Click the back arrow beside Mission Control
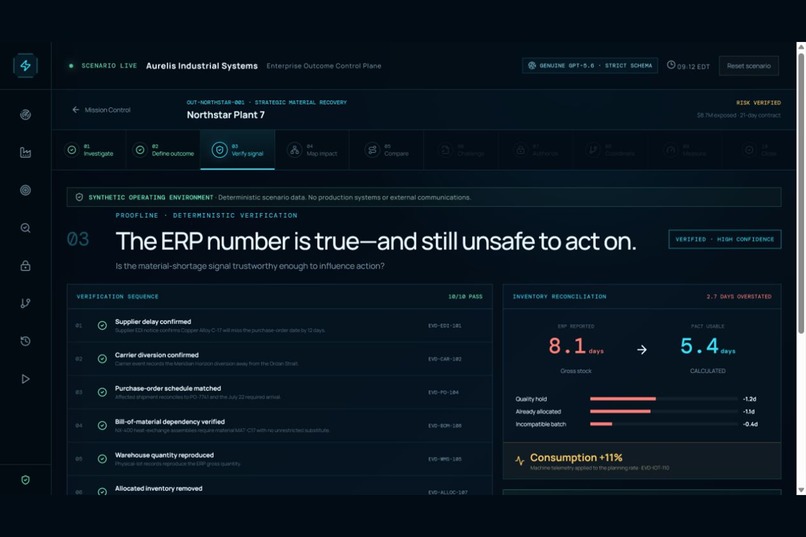806x537 pixels. [76, 109]
